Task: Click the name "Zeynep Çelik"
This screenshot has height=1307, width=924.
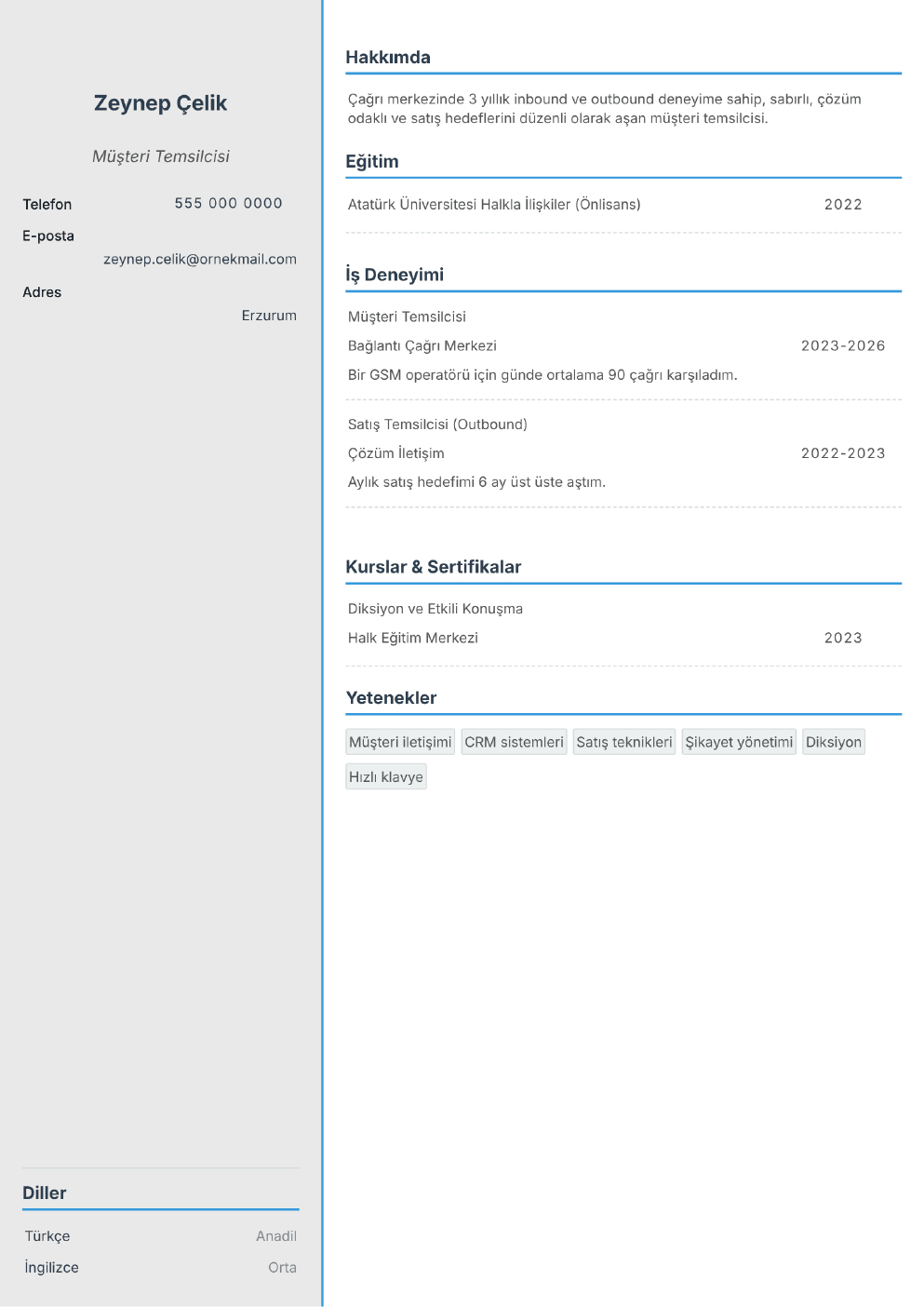Action: point(160,103)
